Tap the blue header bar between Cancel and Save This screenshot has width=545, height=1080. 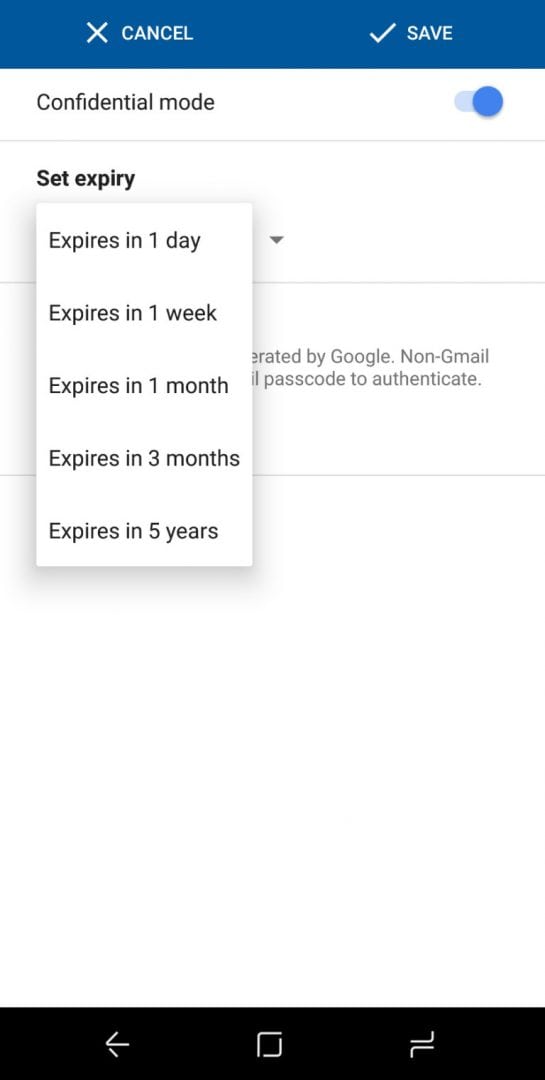281,33
